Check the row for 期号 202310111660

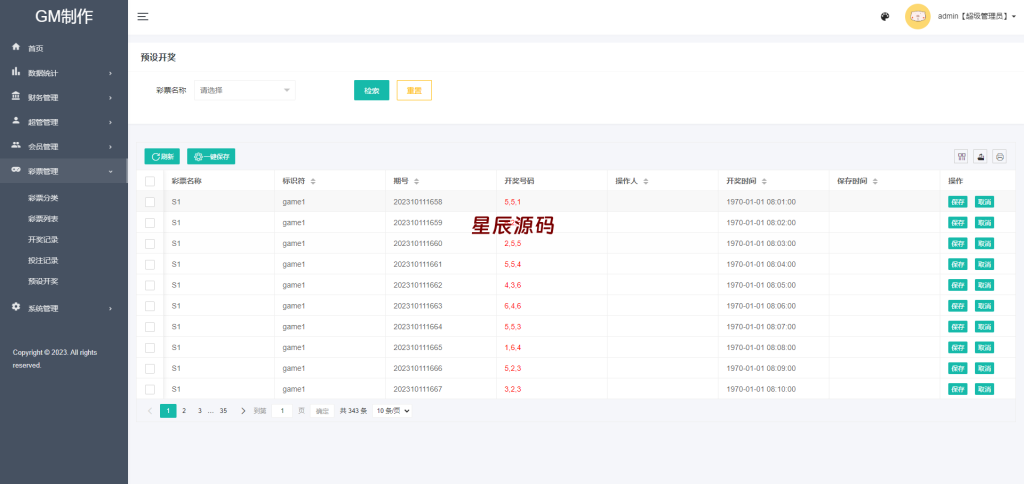[150, 244]
